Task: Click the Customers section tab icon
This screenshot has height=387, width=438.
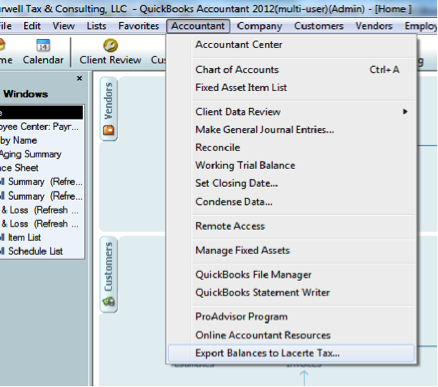Action: (x=109, y=302)
